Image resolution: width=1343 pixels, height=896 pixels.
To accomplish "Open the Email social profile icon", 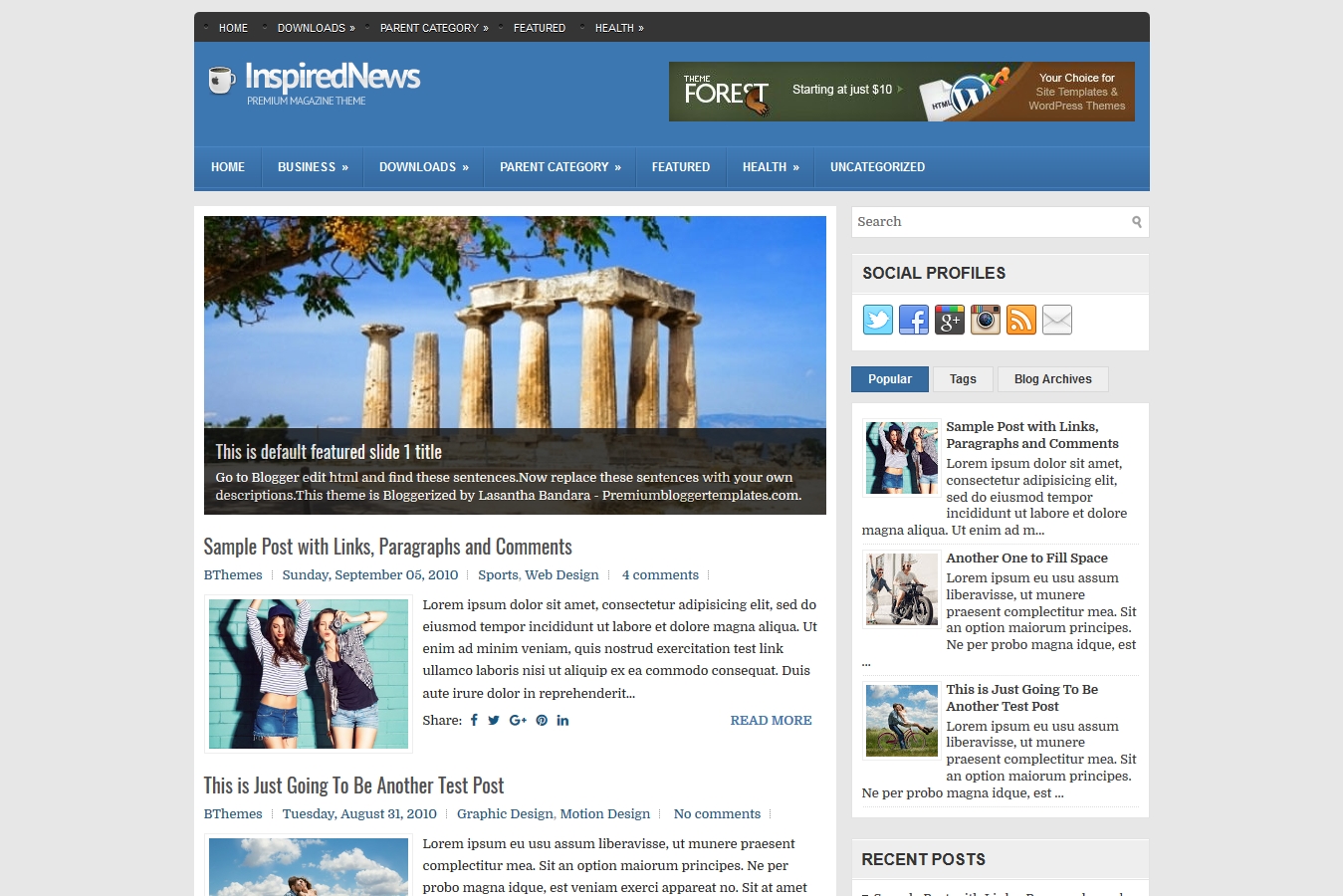I will pyautogui.click(x=1057, y=320).
